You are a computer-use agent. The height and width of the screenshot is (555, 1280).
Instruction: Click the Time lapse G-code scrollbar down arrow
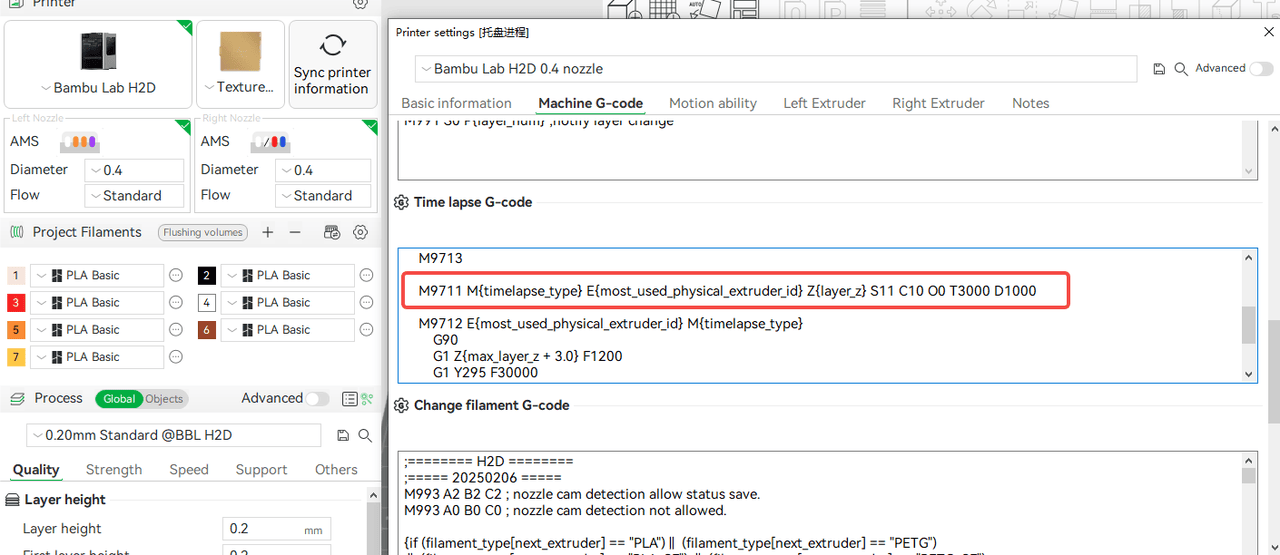[x=1249, y=374]
